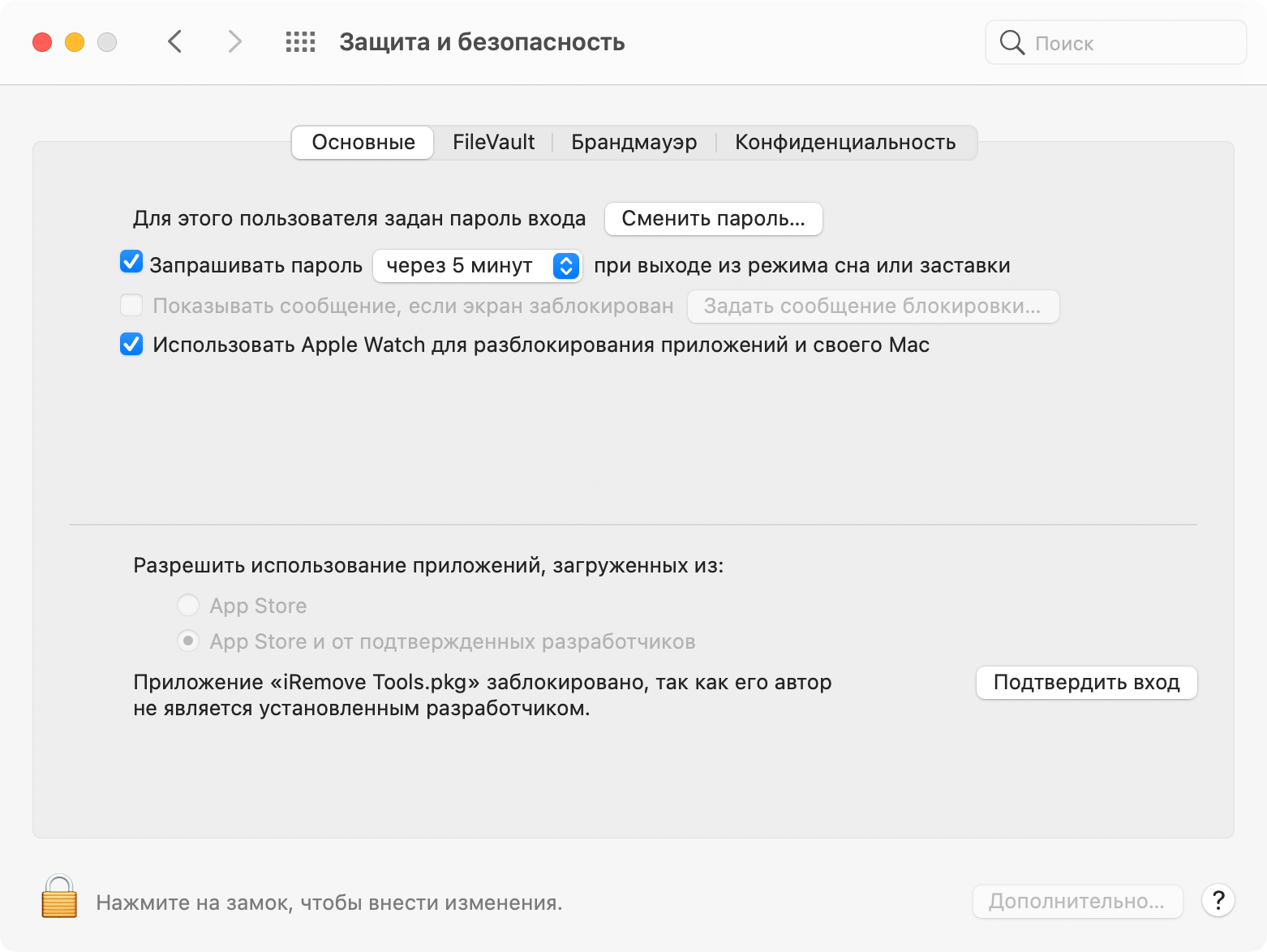
Task: Show all preferences grid icon
Action: (300, 42)
